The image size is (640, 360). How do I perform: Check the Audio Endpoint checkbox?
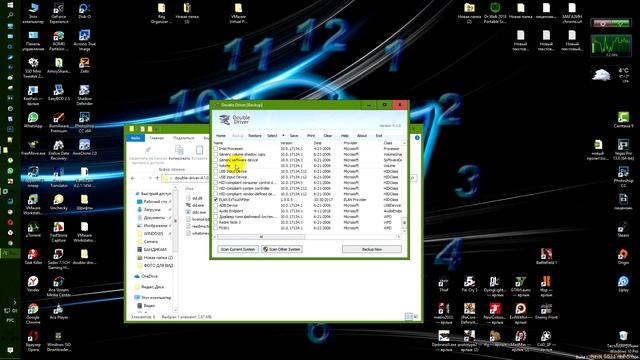point(216,211)
